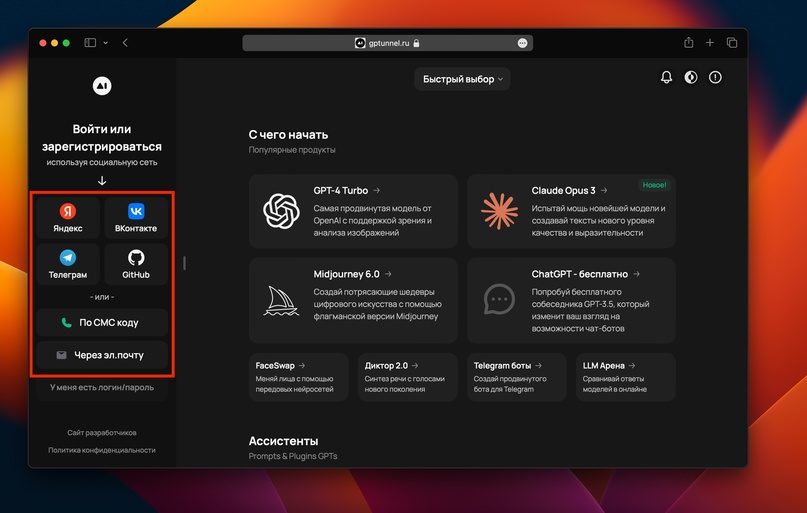This screenshot has height=513, width=807.
Task: Click the chat bubble ChatGPT icon
Action: pos(499,299)
